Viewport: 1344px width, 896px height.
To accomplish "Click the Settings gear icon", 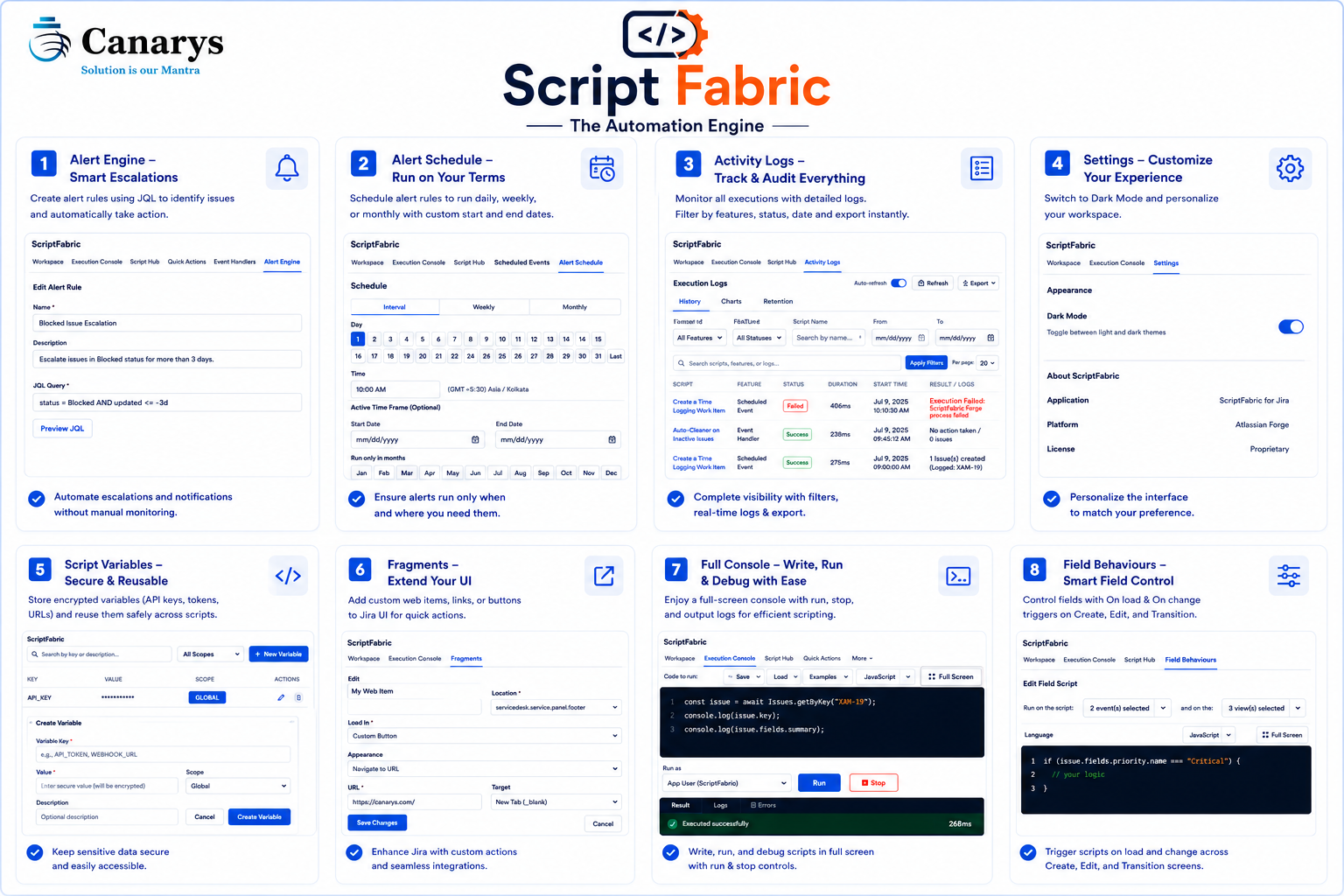I will 1290,168.
